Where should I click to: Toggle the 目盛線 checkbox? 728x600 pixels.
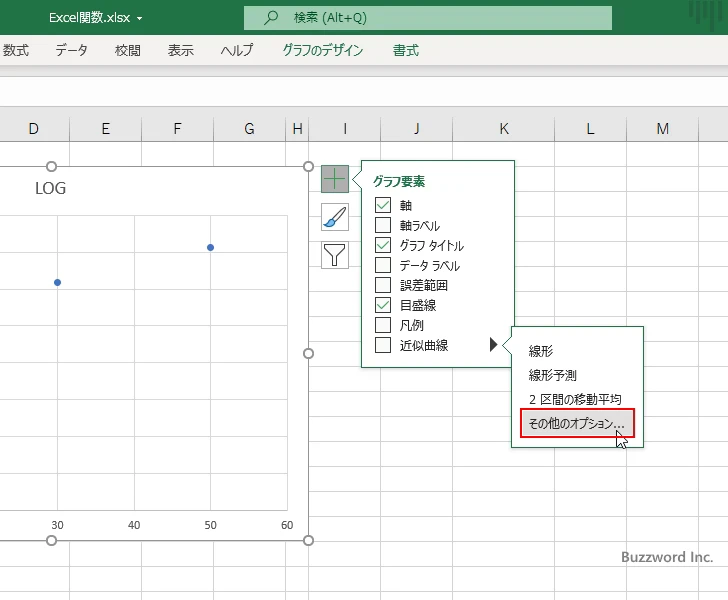coord(383,305)
